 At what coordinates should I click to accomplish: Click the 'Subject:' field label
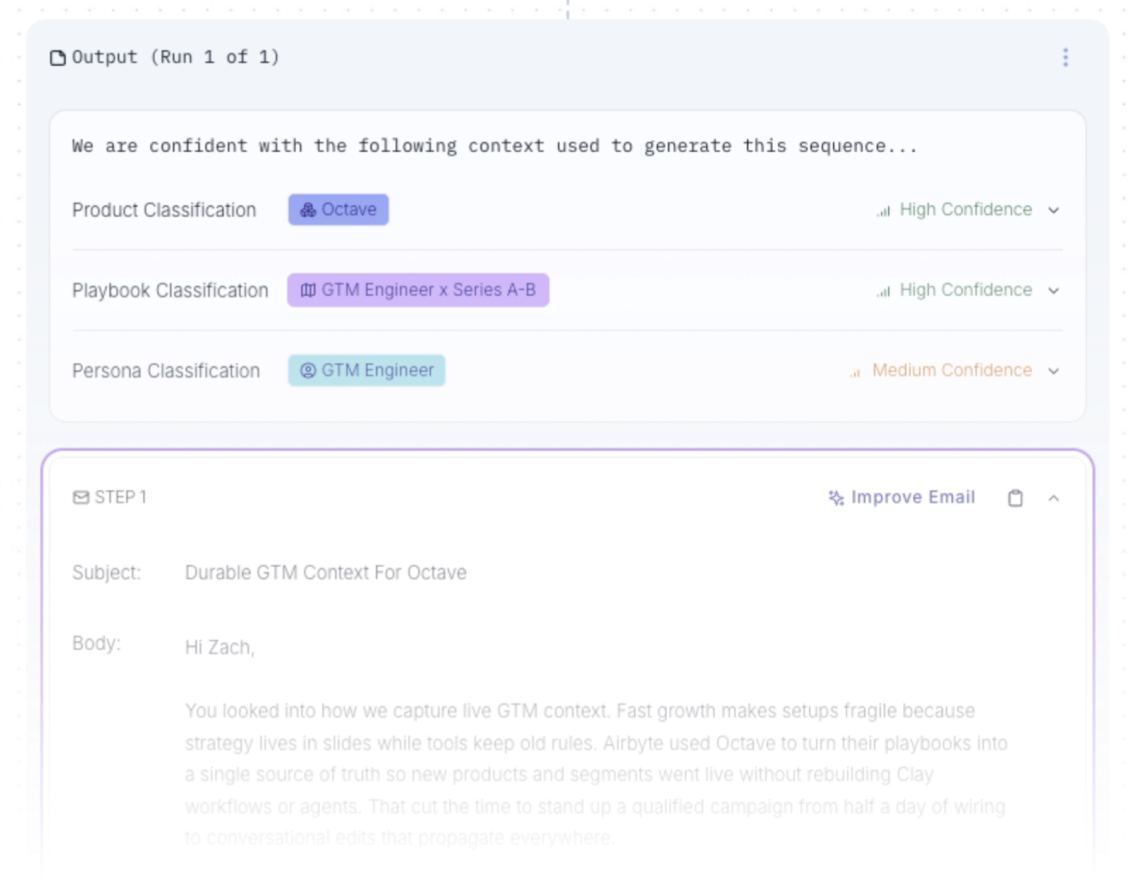click(x=106, y=573)
